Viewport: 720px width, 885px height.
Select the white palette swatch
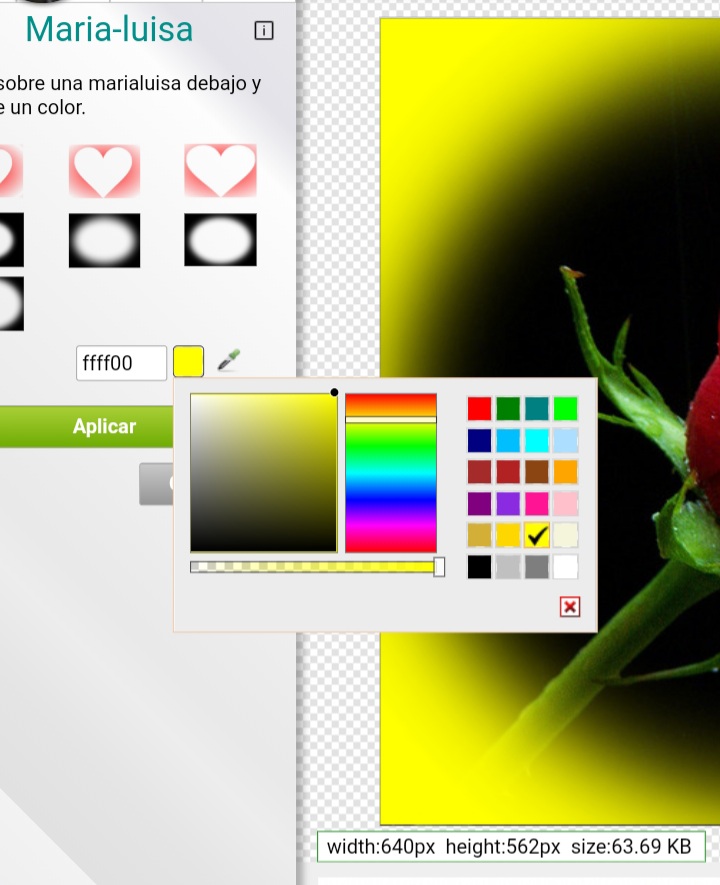click(x=565, y=567)
